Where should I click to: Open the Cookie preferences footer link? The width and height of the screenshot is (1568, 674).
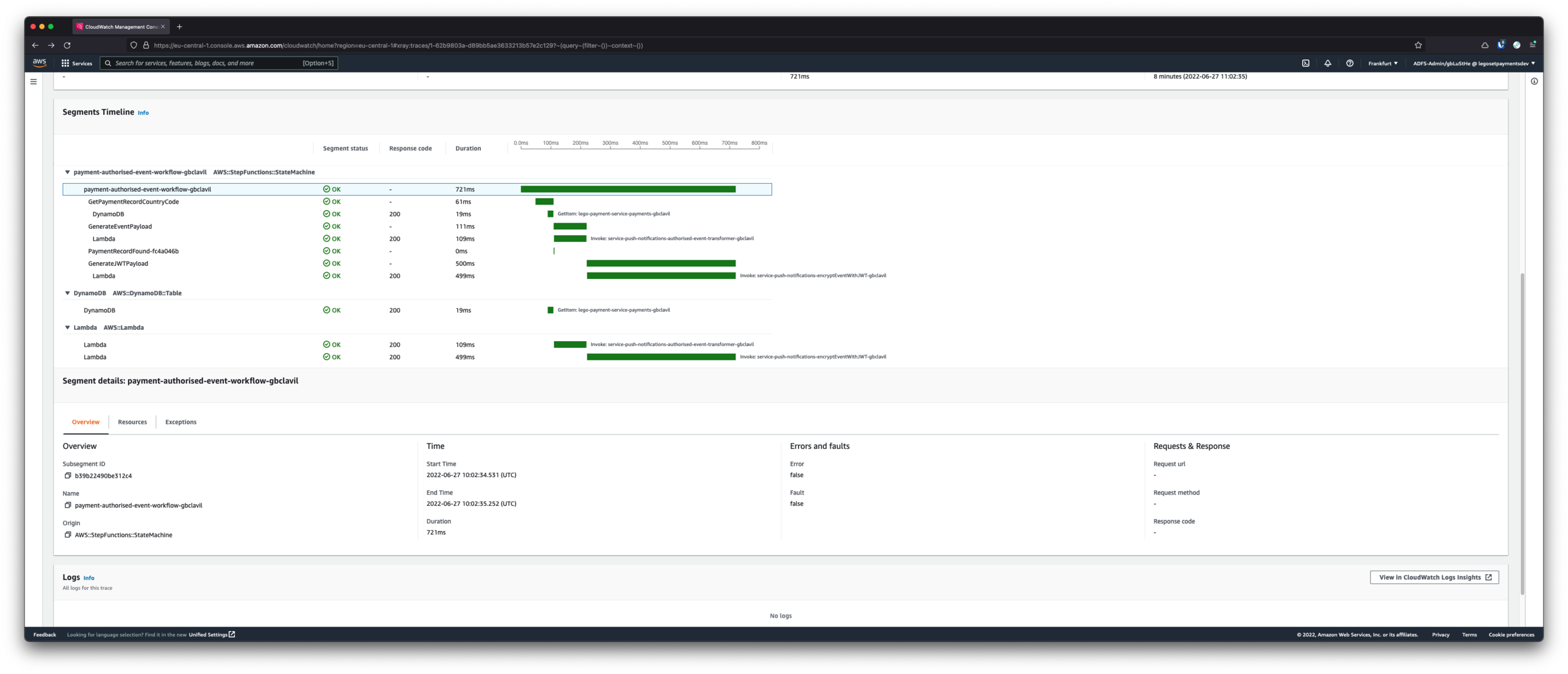coord(1511,635)
